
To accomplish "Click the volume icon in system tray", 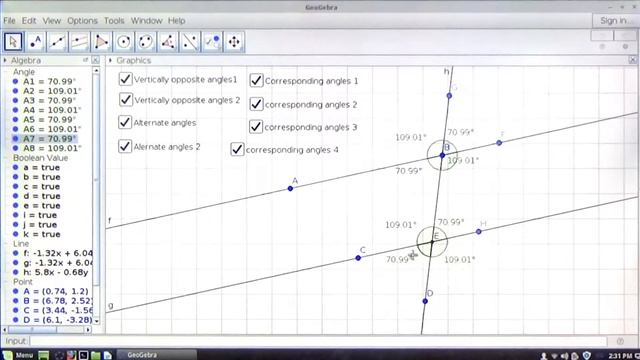I will pyautogui.click(x=565, y=356).
